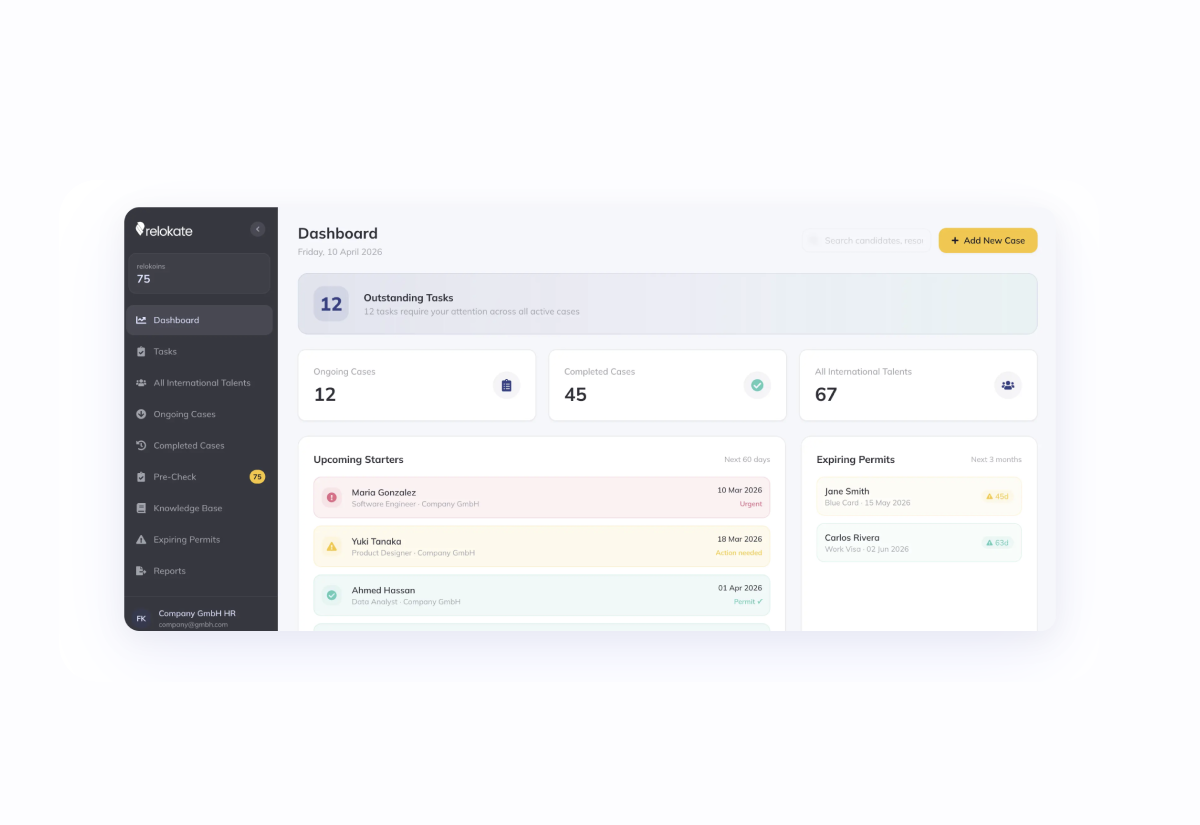The image size is (1200, 825).
Task: Click the 18 Mar 2026 start date
Action: (x=740, y=539)
